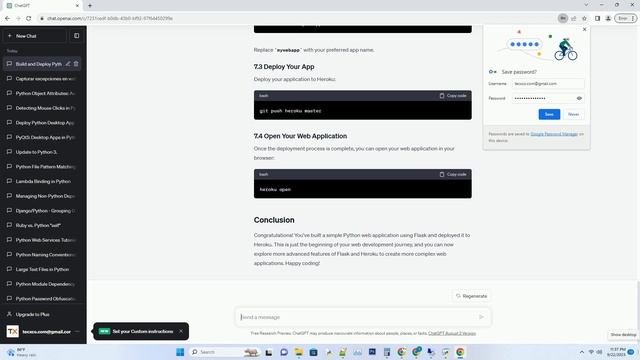Open the Deploy Python Desktop App chat

click(42, 122)
